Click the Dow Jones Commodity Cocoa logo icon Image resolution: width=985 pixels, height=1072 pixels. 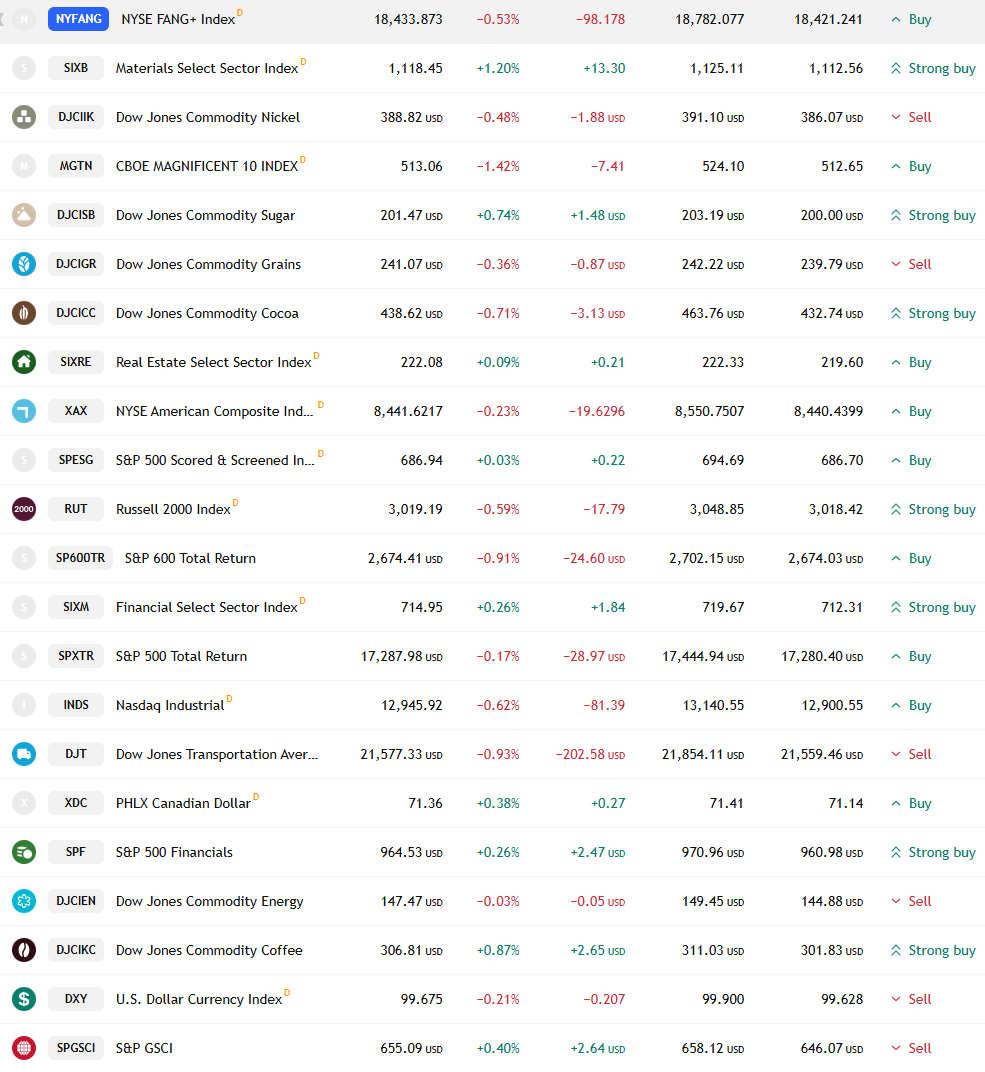click(x=24, y=313)
